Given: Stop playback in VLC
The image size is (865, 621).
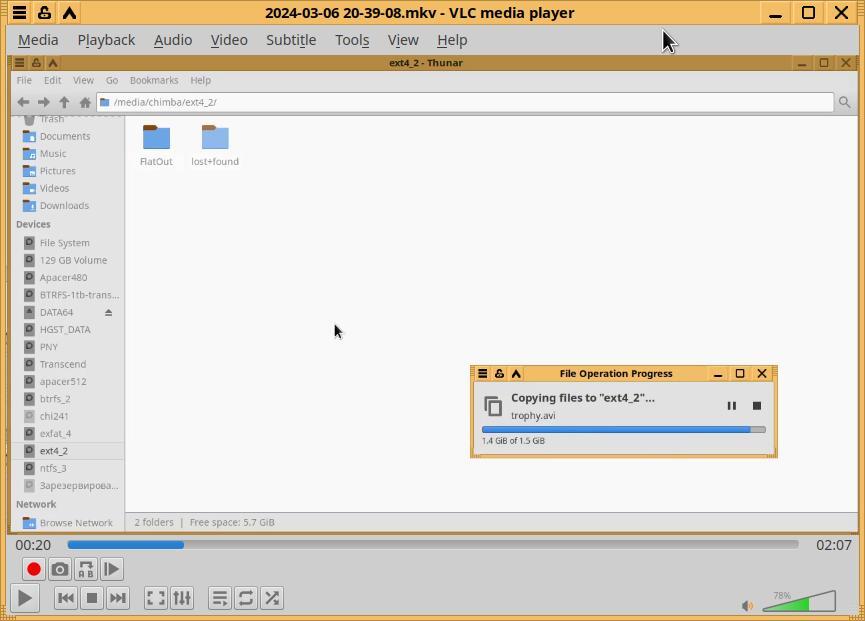Looking at the screenshot, I should tap(92, 598).
